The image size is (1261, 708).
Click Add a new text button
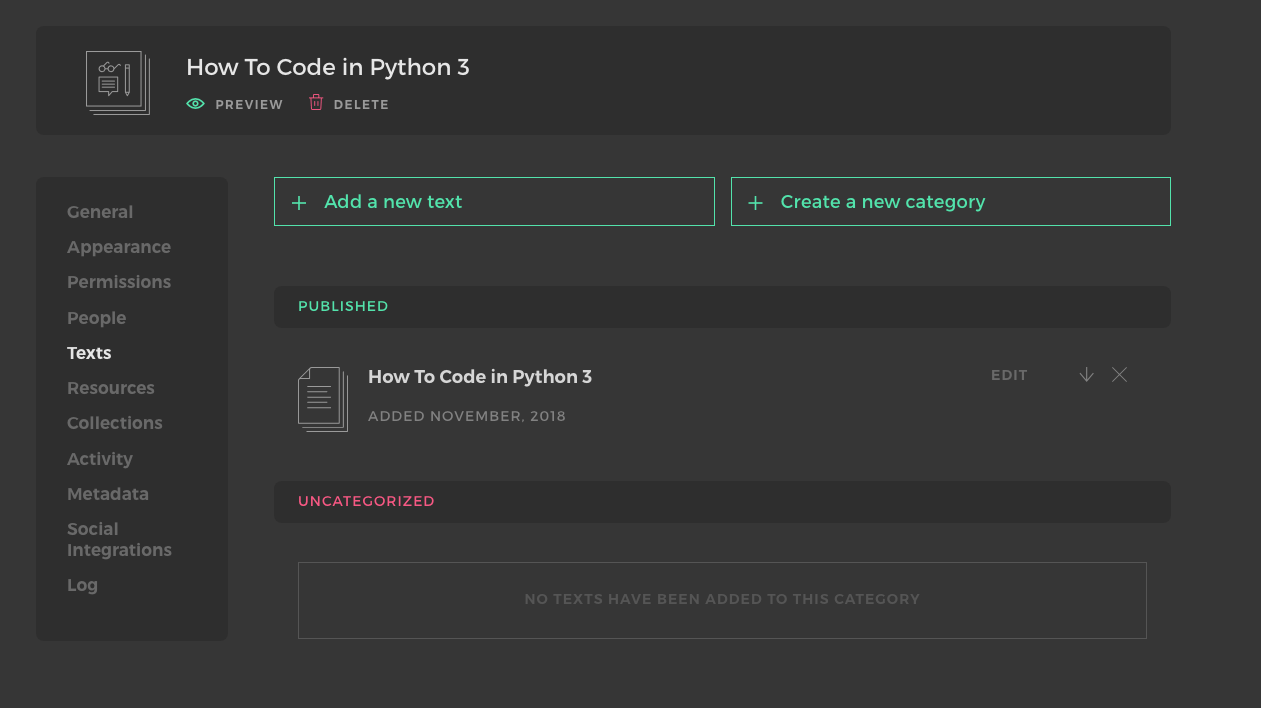(x=494, y=201)
